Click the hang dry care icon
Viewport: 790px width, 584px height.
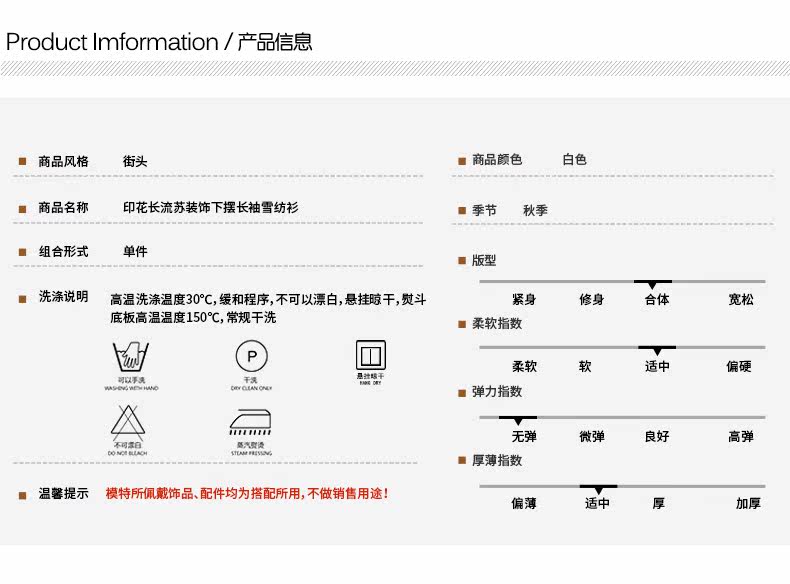(371, 355)
